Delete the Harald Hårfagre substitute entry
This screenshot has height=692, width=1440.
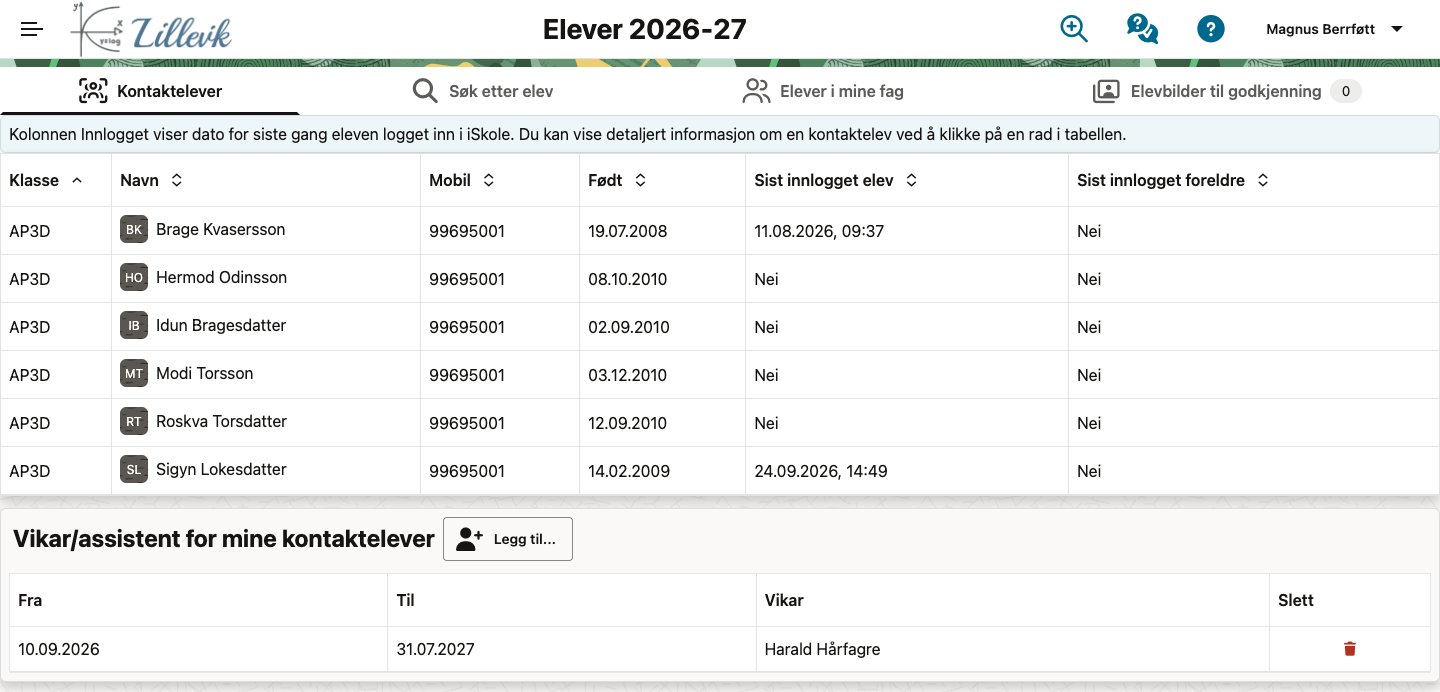[1350, 649]
